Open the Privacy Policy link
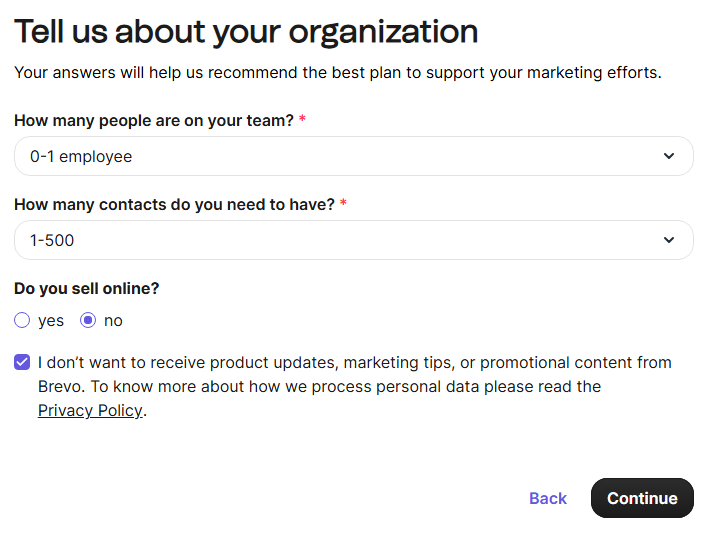 [90, 410]
